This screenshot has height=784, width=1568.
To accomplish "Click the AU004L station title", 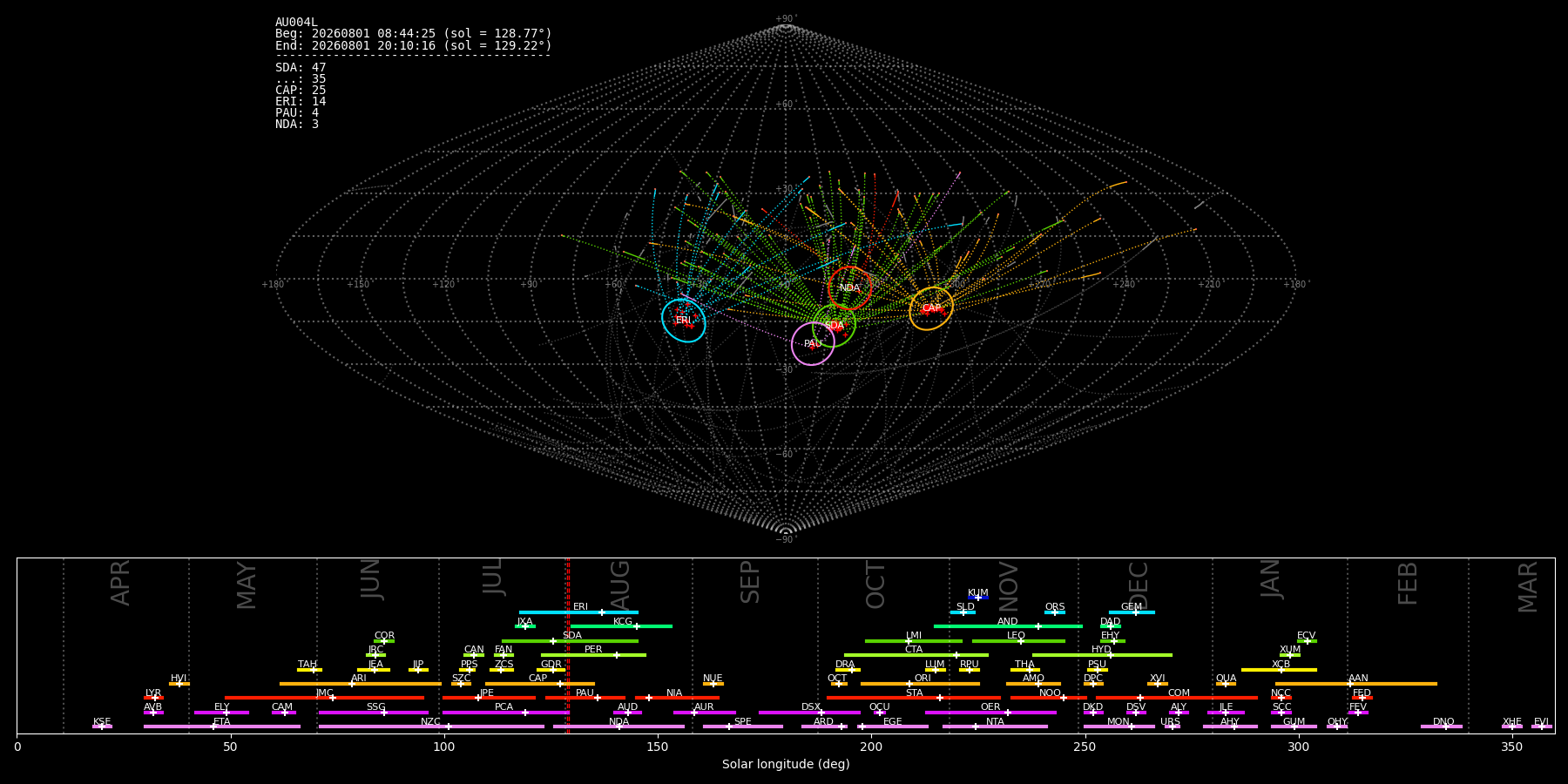I will (x=296, y=23).
